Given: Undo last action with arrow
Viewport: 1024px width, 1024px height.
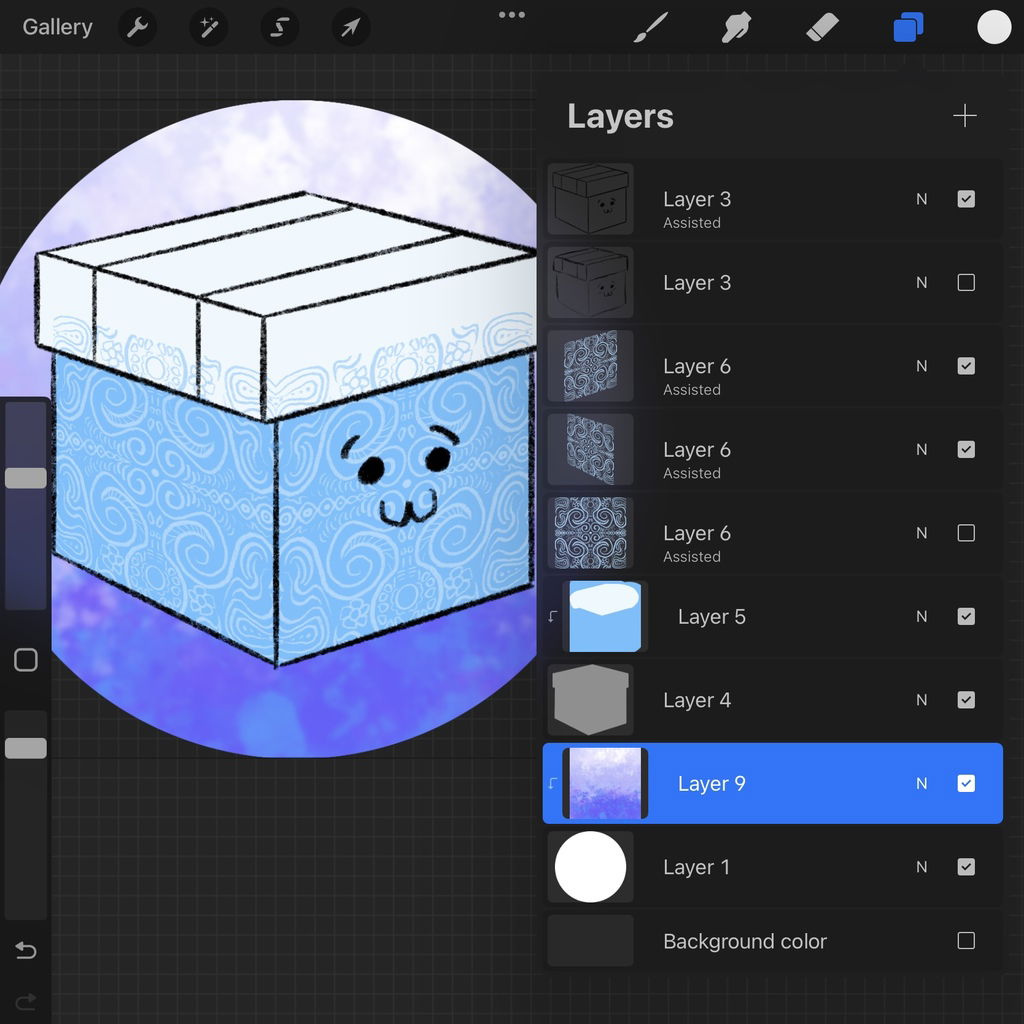Looking at the screenshot, I should (26, 950).
